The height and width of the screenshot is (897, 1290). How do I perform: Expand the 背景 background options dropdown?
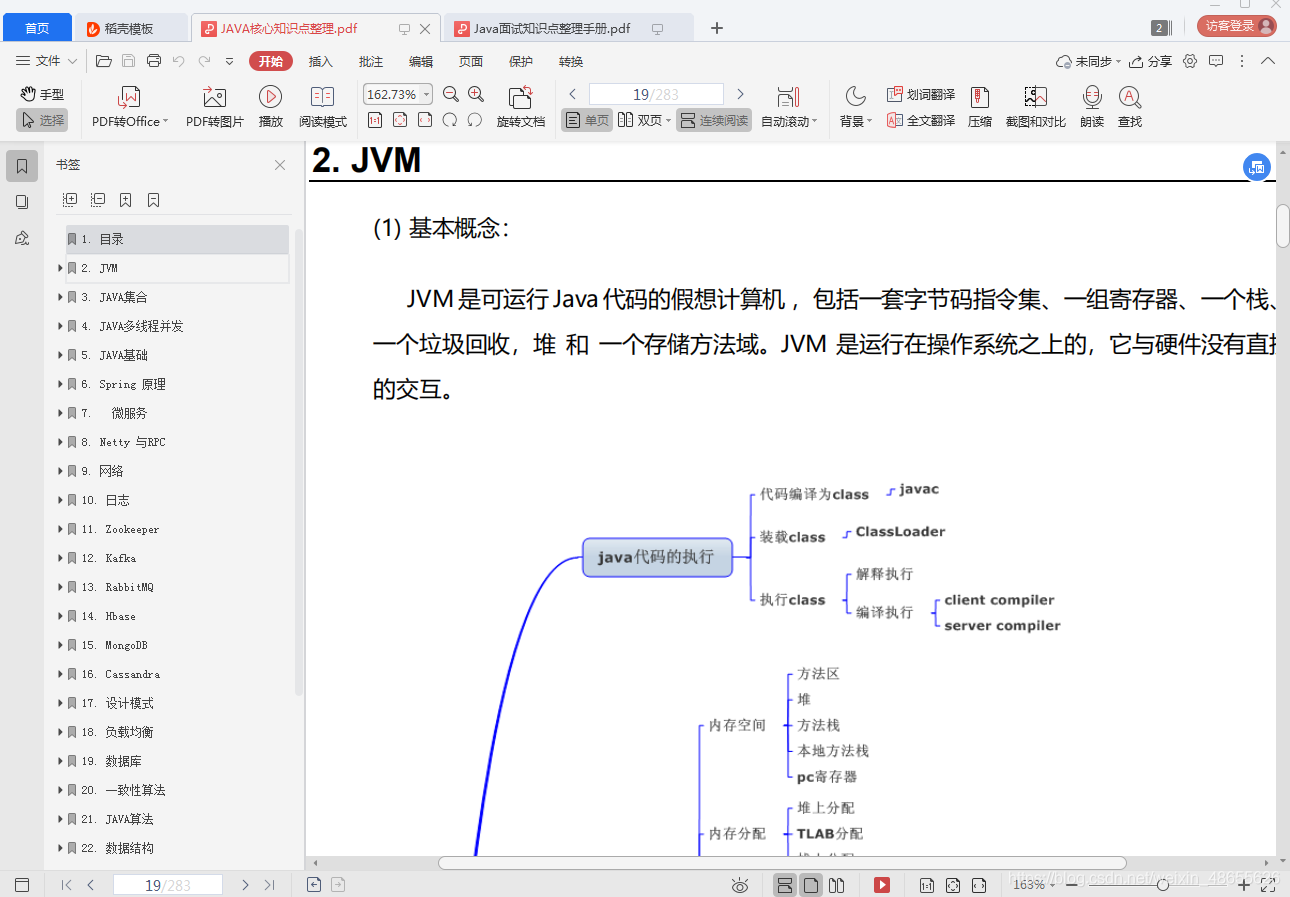tap(857, 105)
